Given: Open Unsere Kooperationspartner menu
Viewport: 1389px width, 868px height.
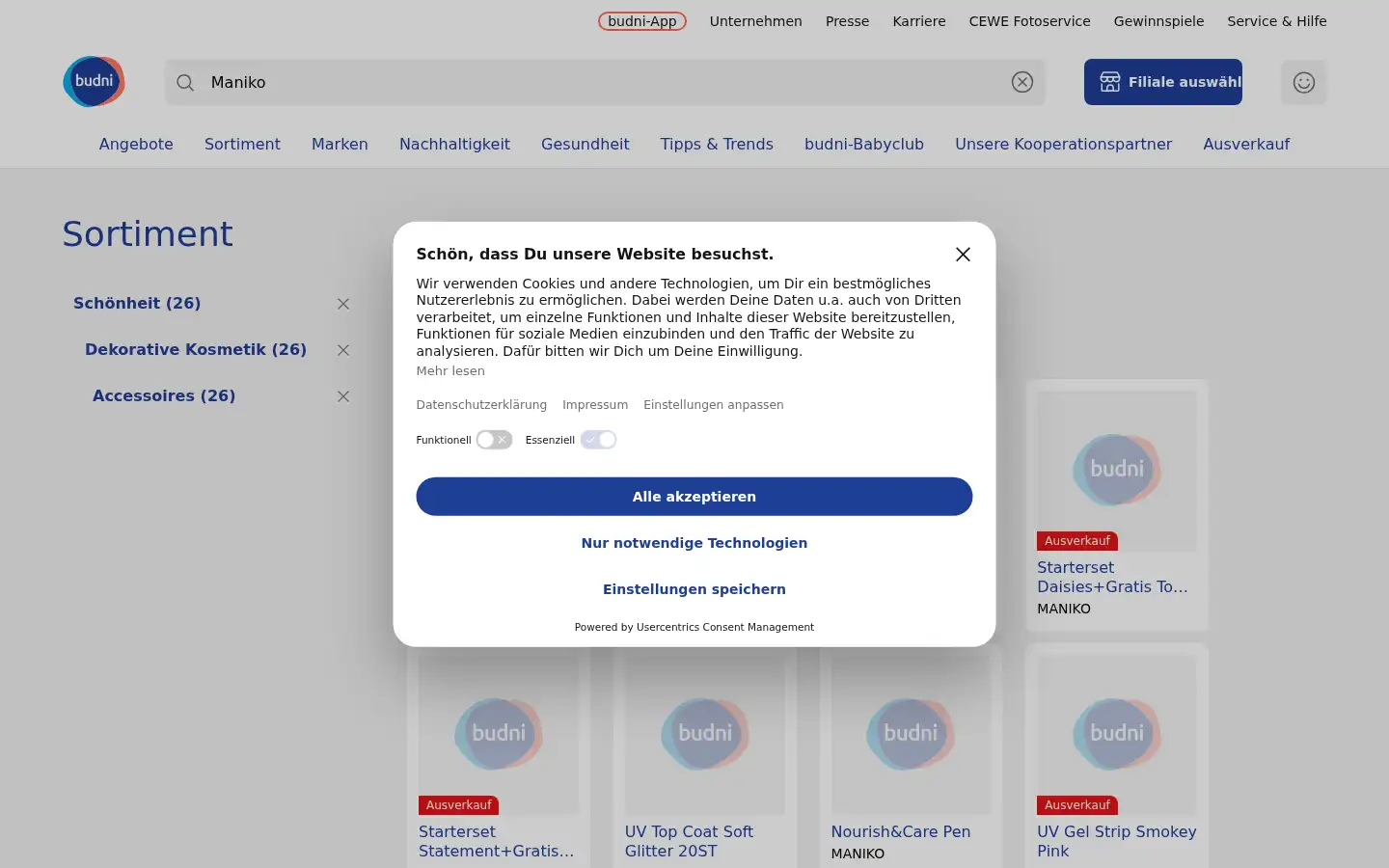Looking at the screenshot, I should (1063, 144).
